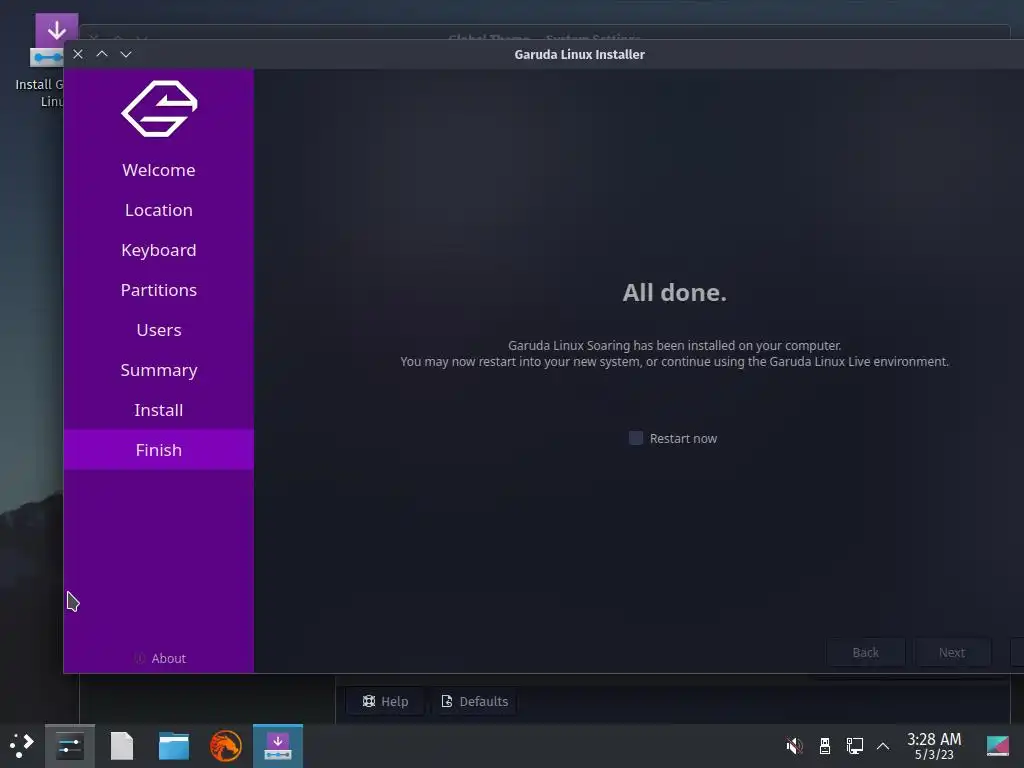The image size is (1024, 768).
Task: Expand the hidden system tray icons arrow
Action: [883, 746]
